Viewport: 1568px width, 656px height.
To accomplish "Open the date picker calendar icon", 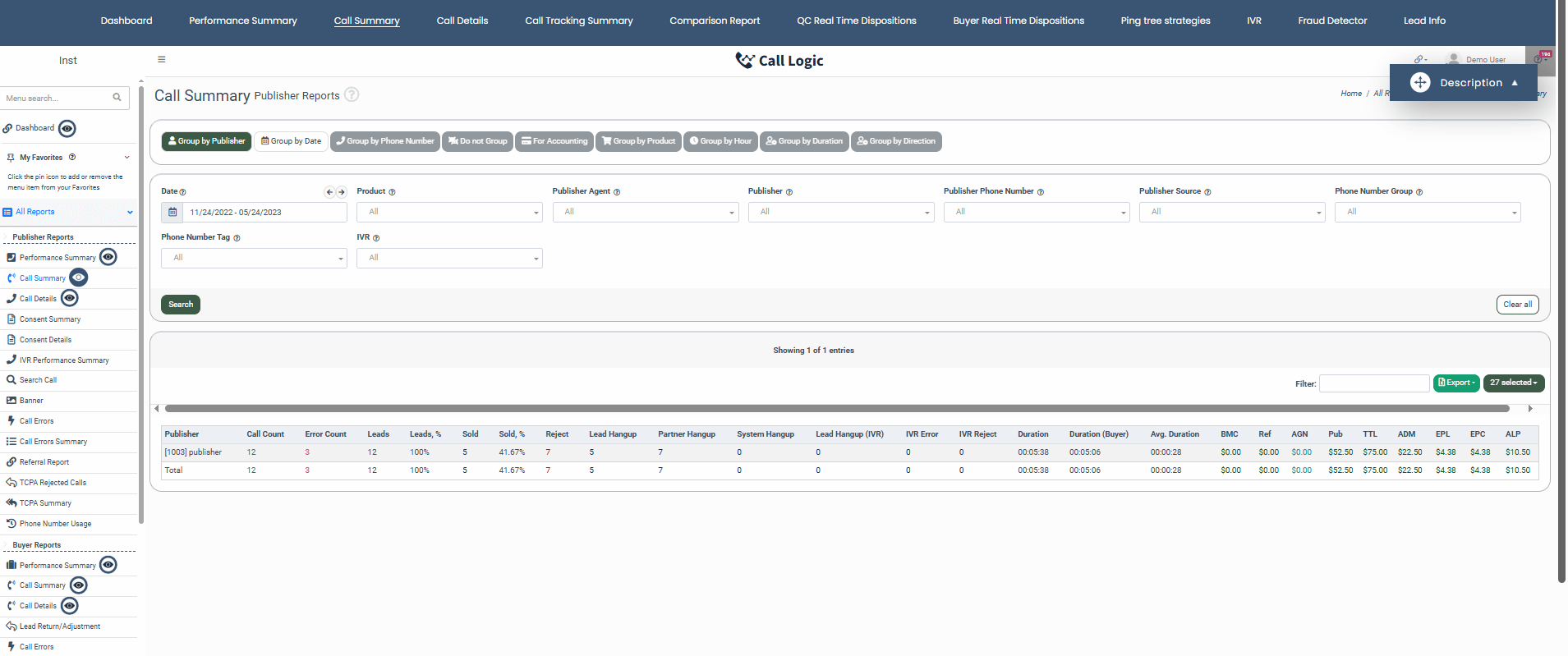I will 172,212.
